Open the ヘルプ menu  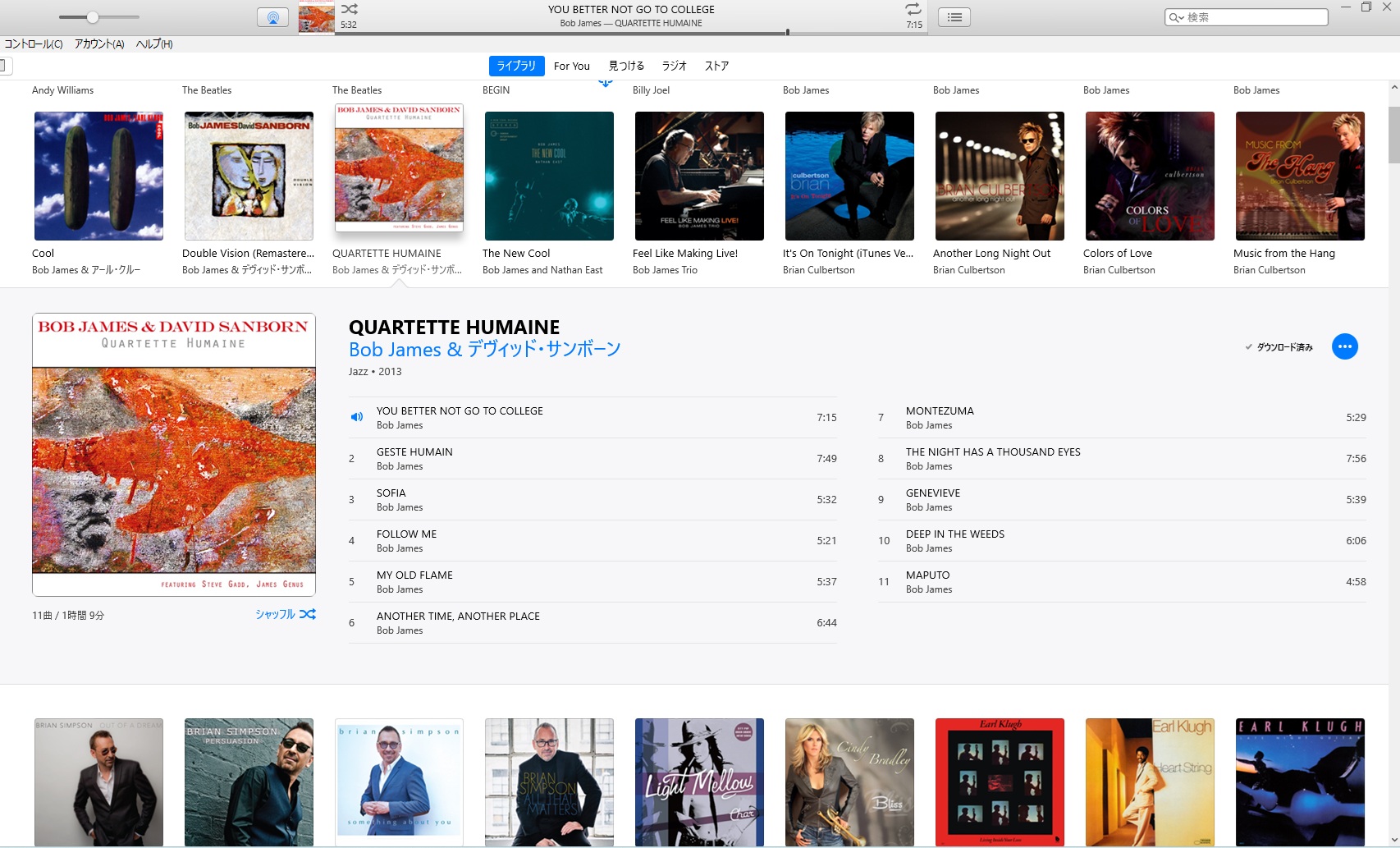154,44
